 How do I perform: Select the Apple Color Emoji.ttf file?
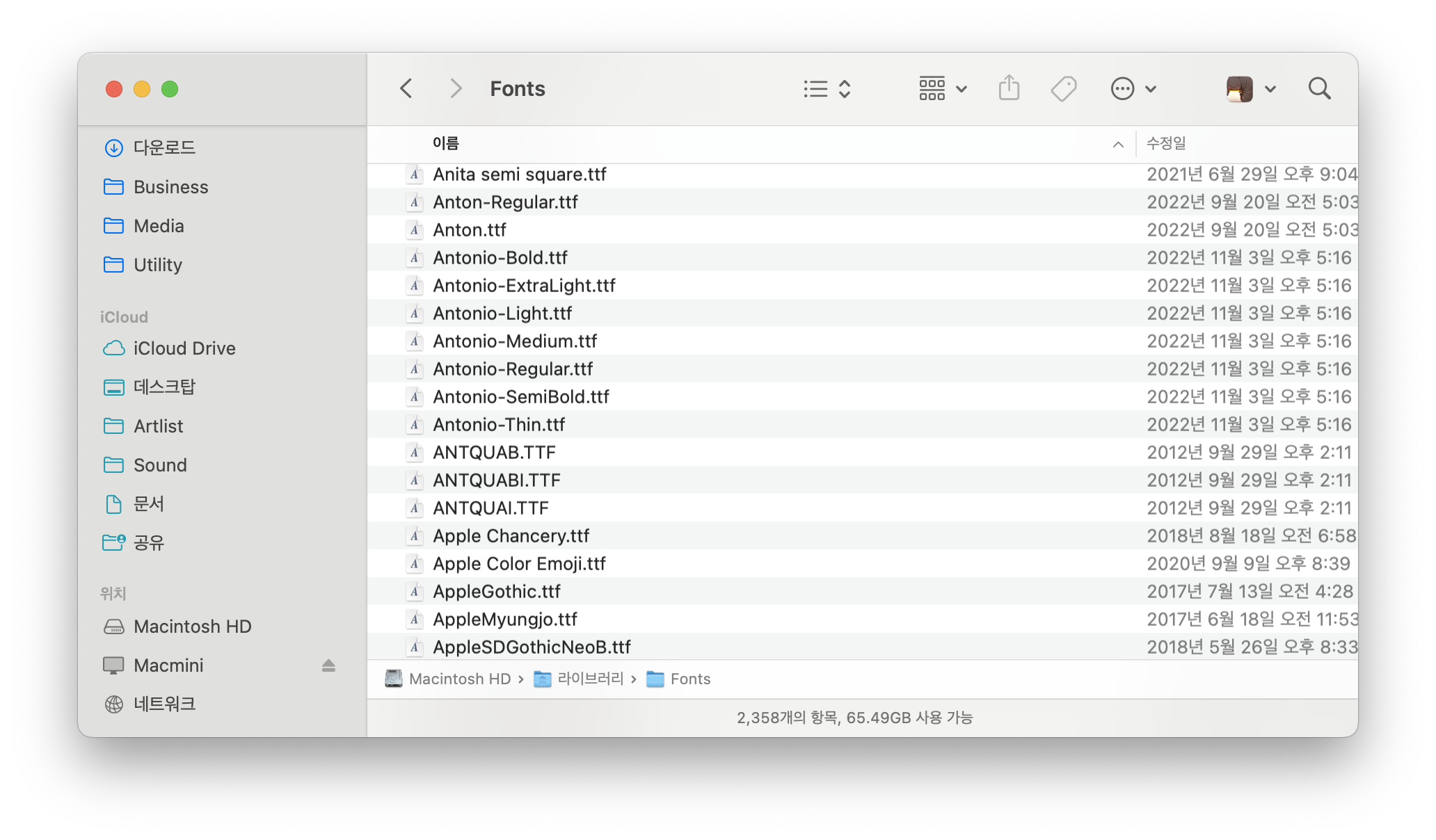coord(519,564)
